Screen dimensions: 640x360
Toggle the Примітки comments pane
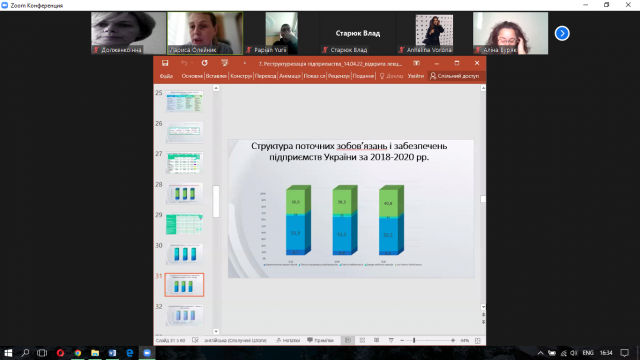coord(320,340)
